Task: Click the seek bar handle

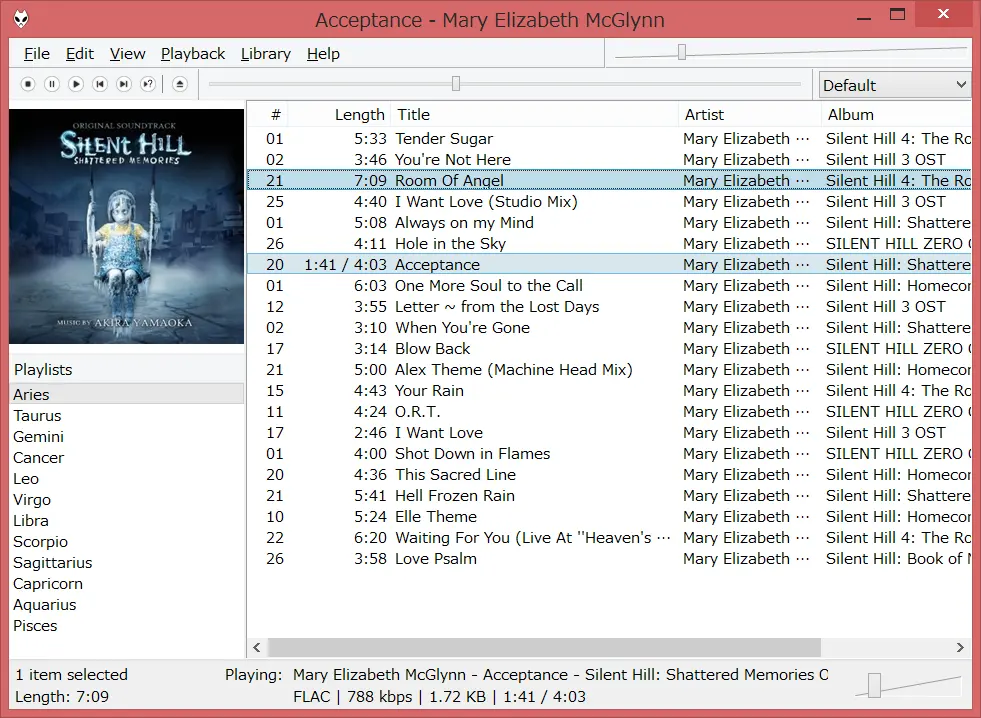Action: 456,83
